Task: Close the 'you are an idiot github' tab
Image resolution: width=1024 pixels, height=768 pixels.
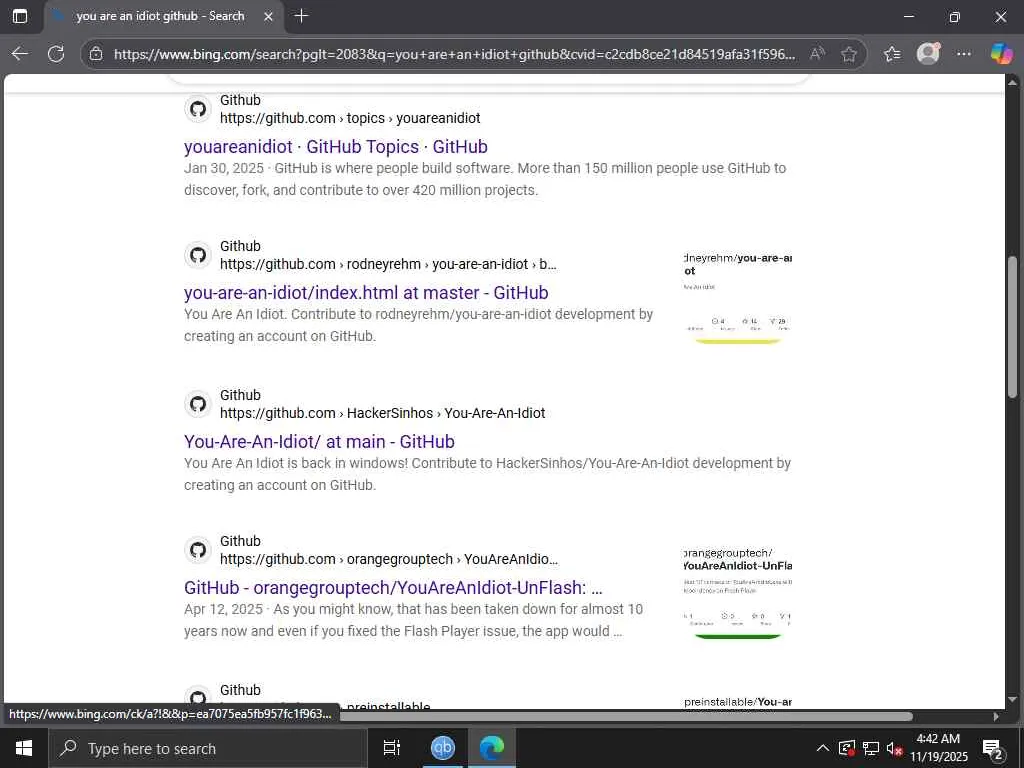Action: click(268, 17)
